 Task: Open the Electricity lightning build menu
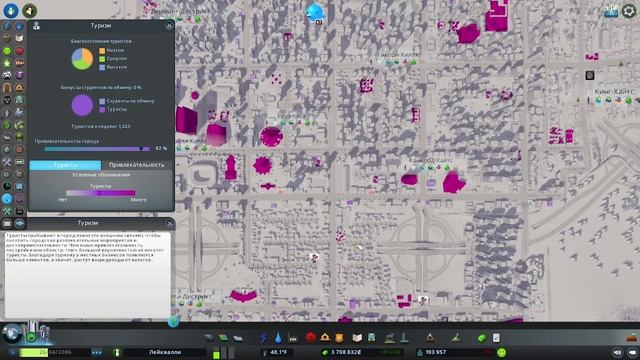tap(264, 338)
